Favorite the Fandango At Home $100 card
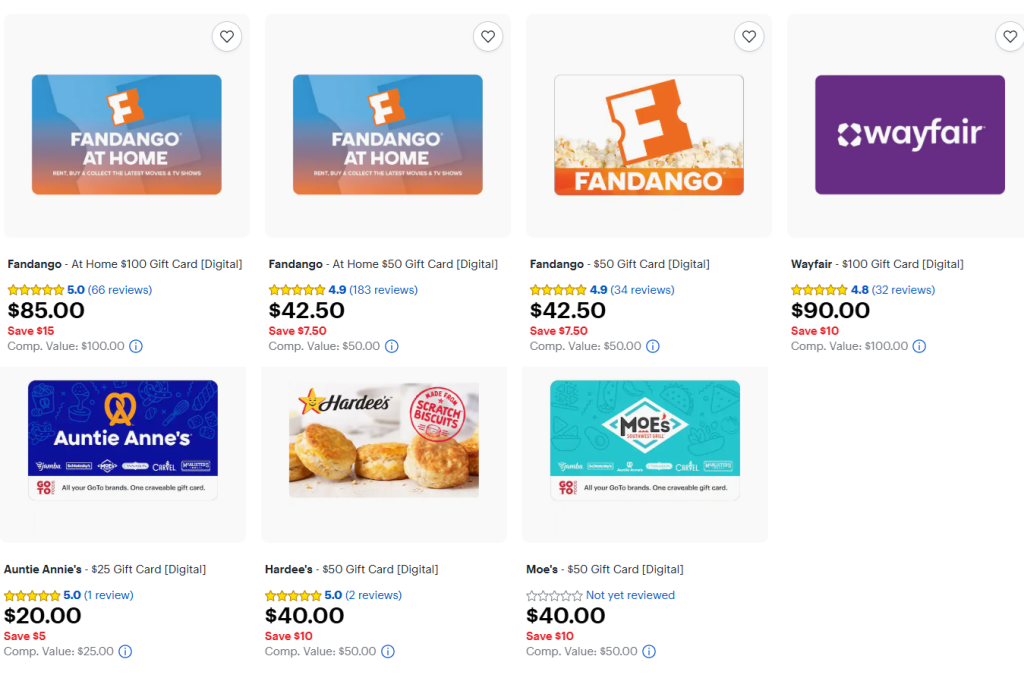Screen dimensions: 1024x675 click(227, 37)
